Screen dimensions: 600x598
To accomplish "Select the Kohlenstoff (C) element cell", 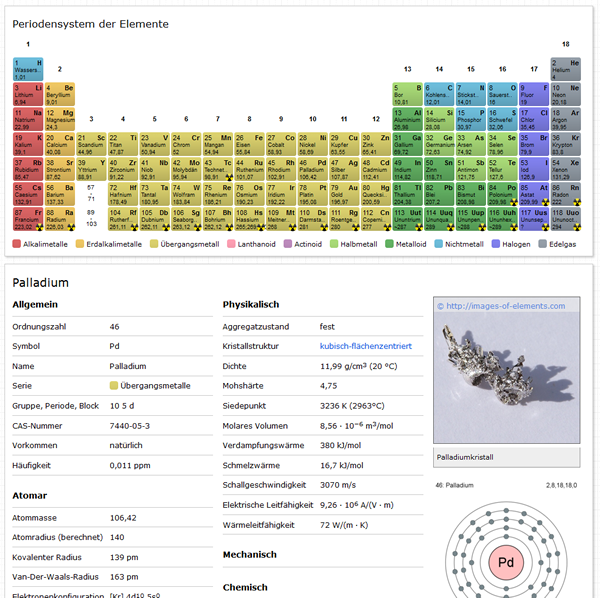I will [439, 94].
